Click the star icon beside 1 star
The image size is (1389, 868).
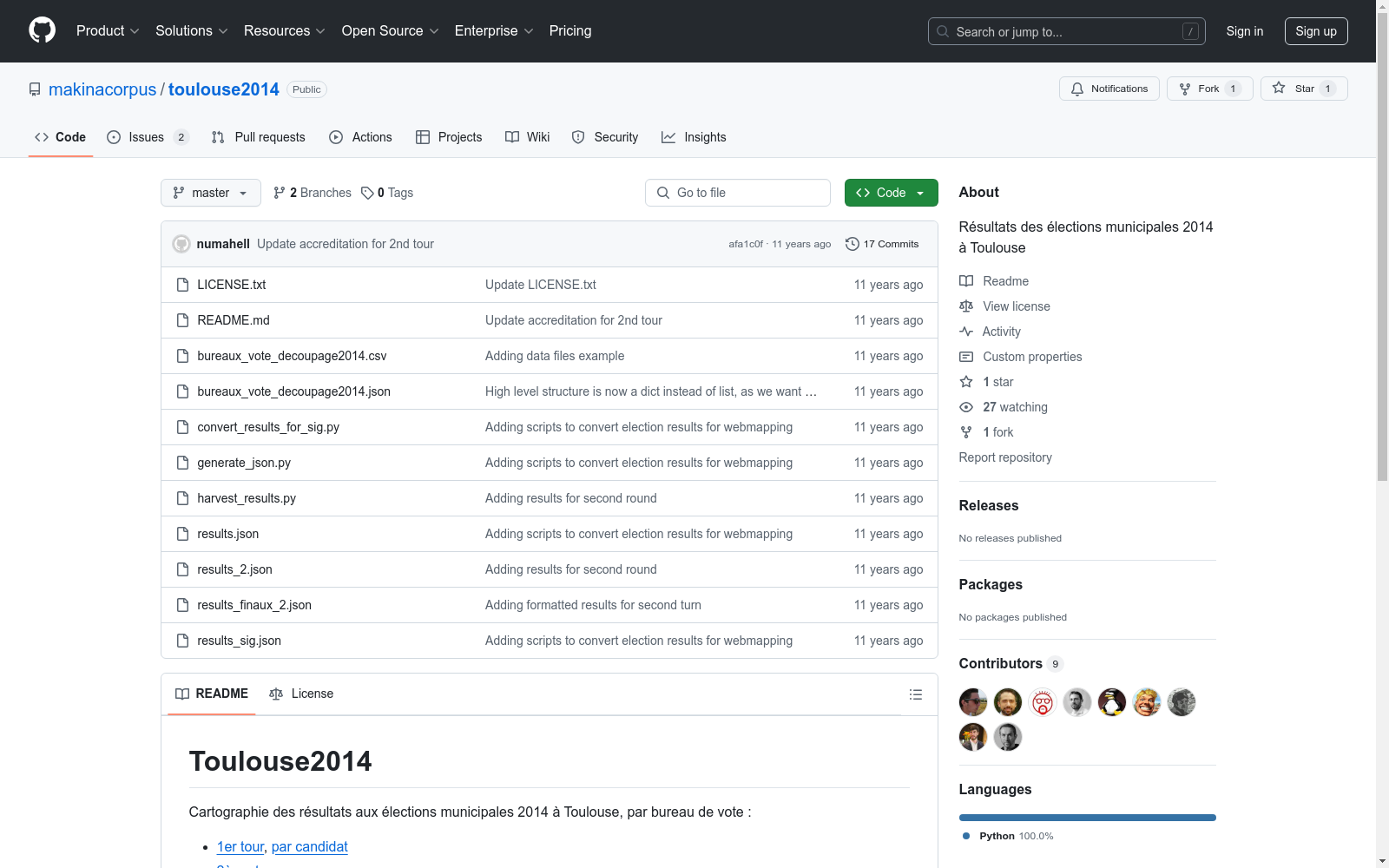966,382
